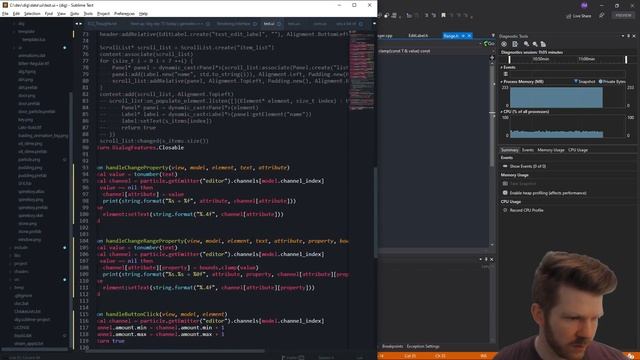Image resolution: width=640 pixels, height=360 pixels.
Task: Toggle Private Bytes legend in Process Memory
Action: pos(612,82)
